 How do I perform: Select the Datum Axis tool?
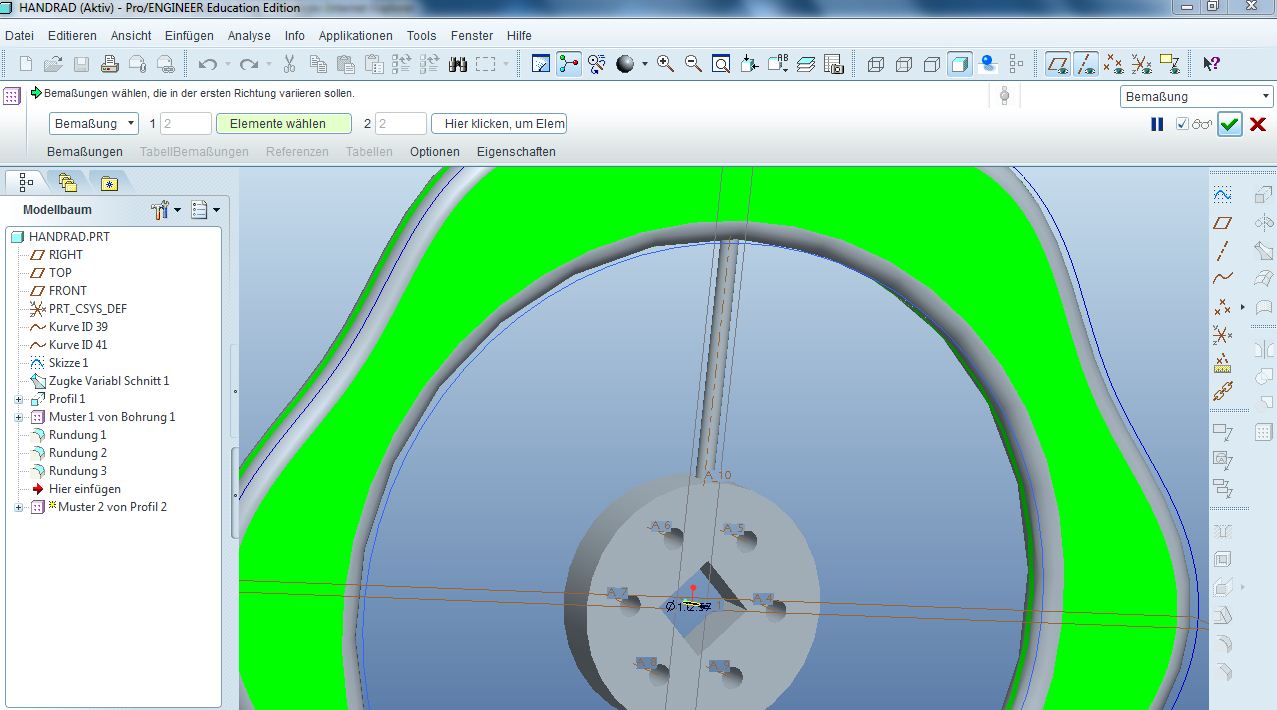coord(1222,250)
